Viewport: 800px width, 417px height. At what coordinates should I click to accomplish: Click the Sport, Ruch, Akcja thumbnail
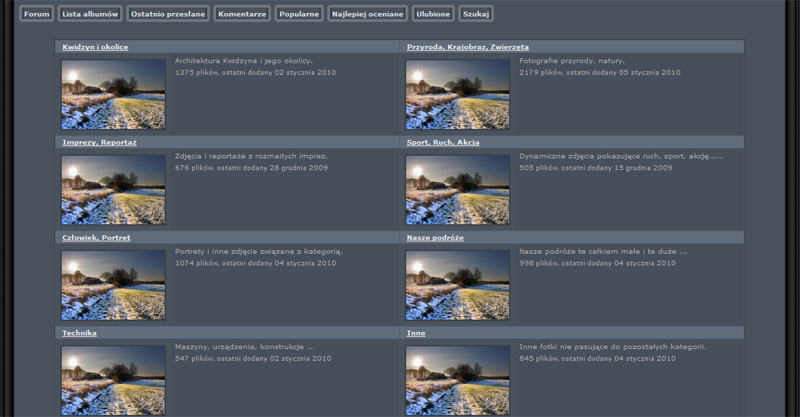point(457,189)
